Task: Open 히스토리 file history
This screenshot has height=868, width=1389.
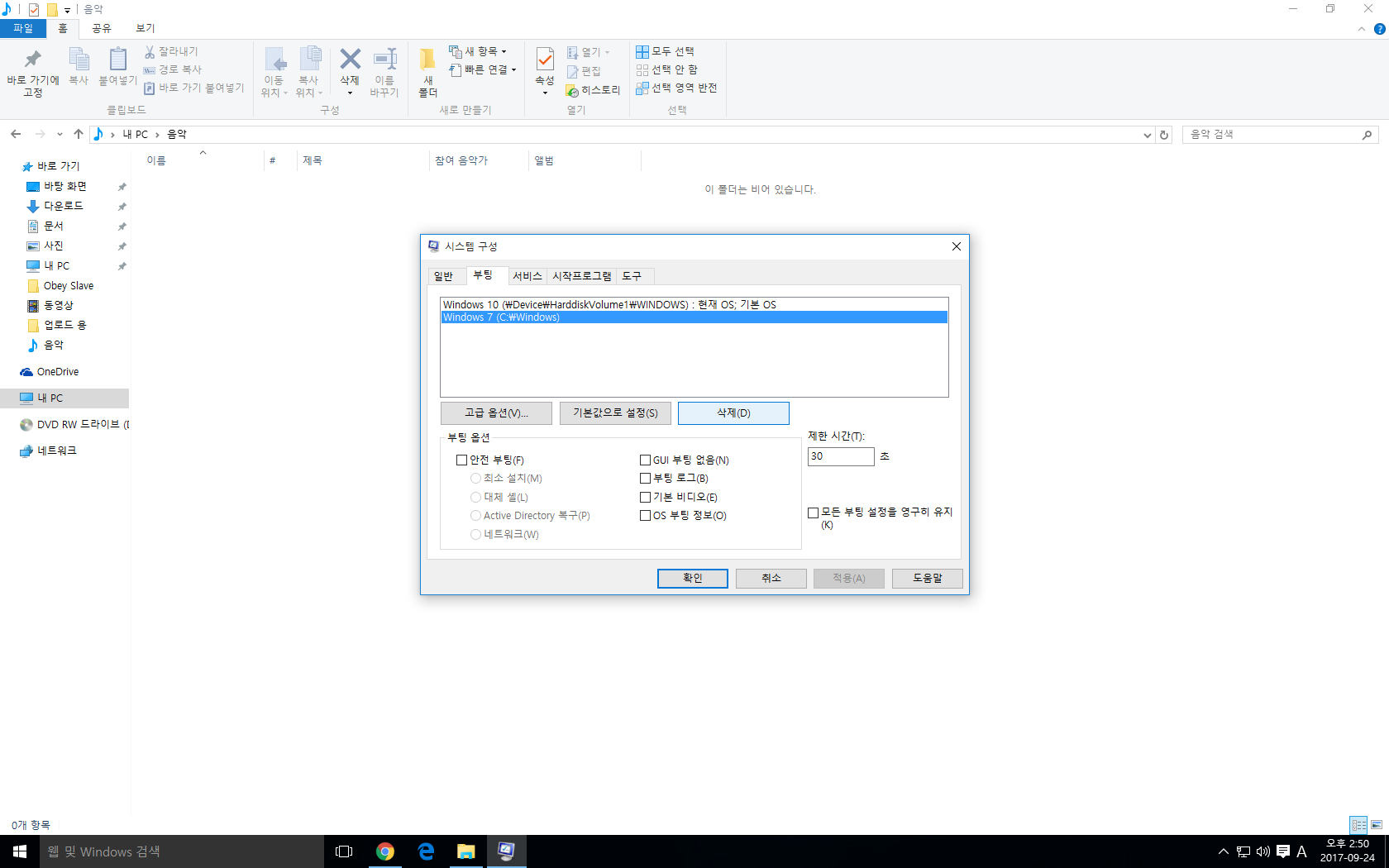Action: pyautogui.click(x=593, y=90)
